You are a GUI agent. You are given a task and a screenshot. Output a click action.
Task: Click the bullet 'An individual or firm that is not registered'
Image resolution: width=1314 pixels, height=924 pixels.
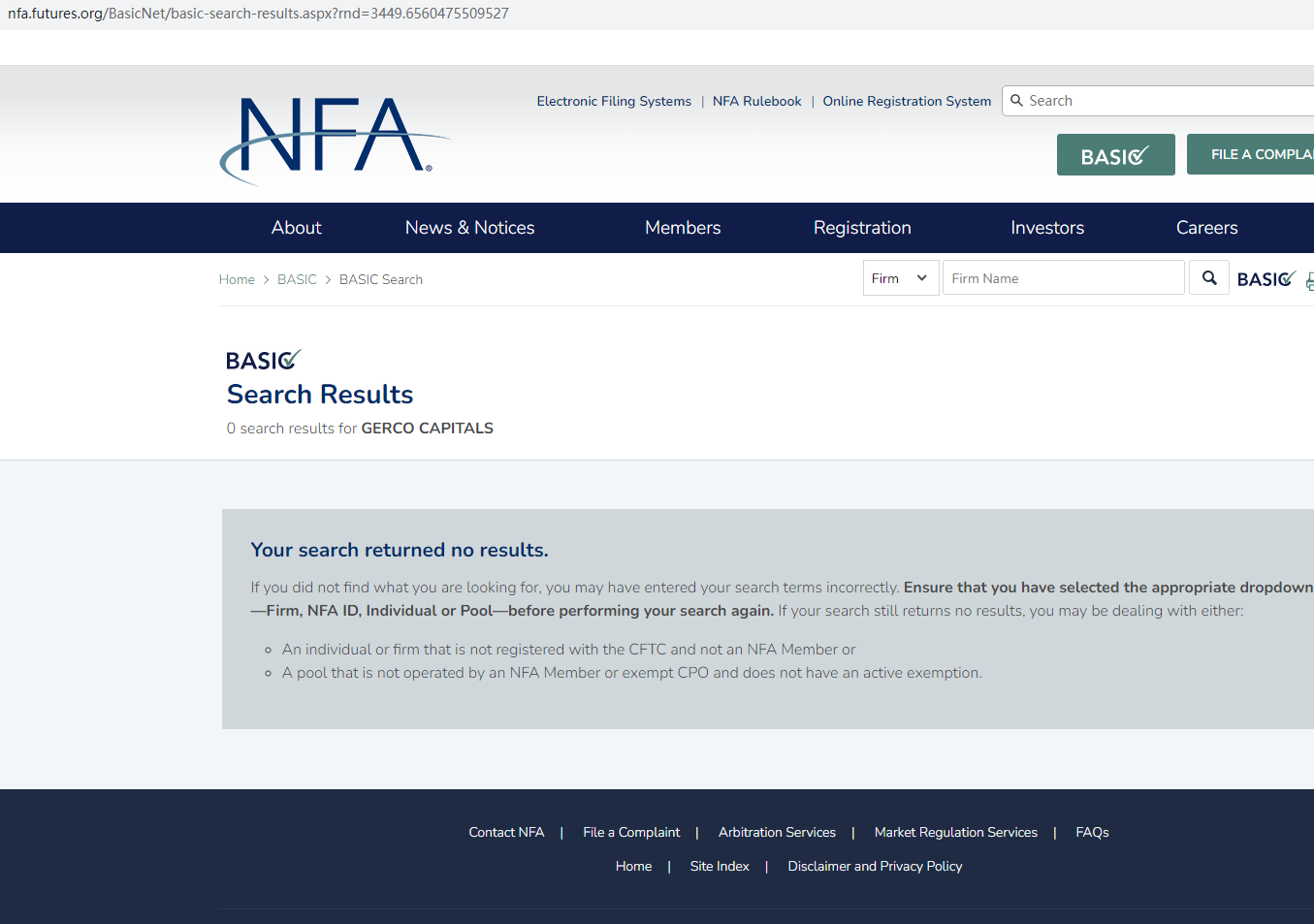(569, 650)
